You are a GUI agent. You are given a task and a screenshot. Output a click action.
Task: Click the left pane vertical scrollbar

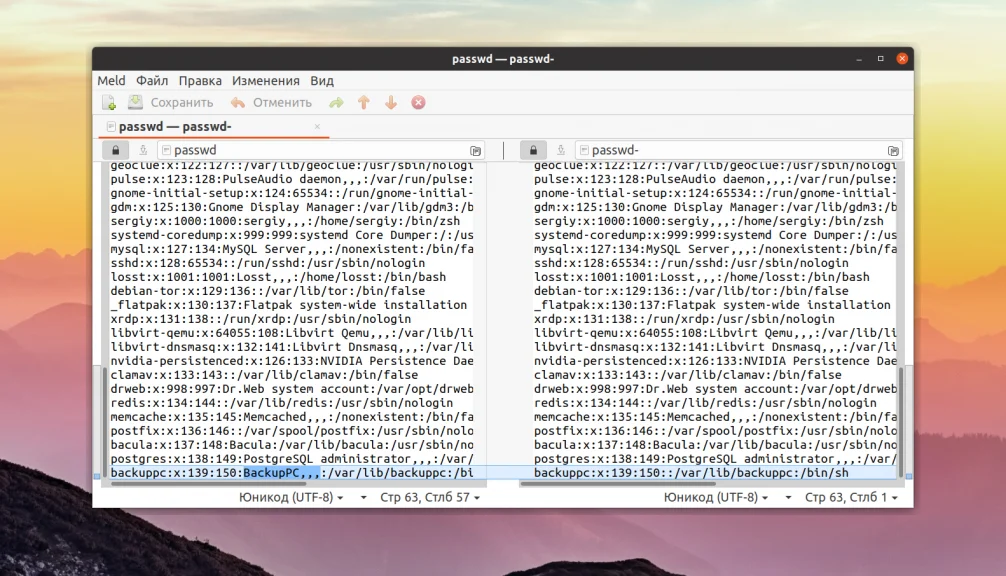click(x=105, y=421)
